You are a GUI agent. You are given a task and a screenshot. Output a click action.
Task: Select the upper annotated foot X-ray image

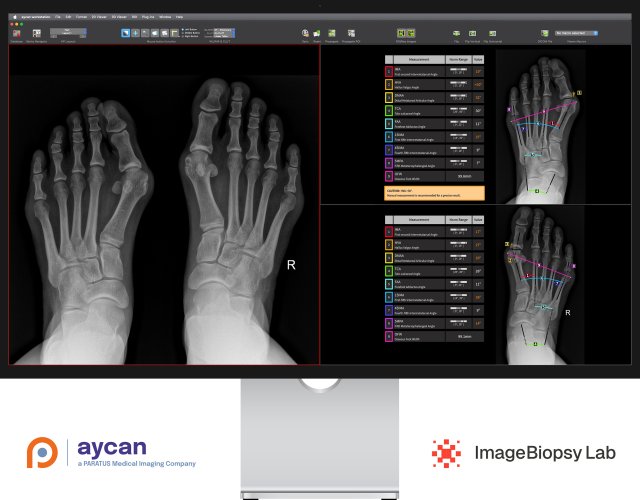pyautogui.click(x=540, y=127)
